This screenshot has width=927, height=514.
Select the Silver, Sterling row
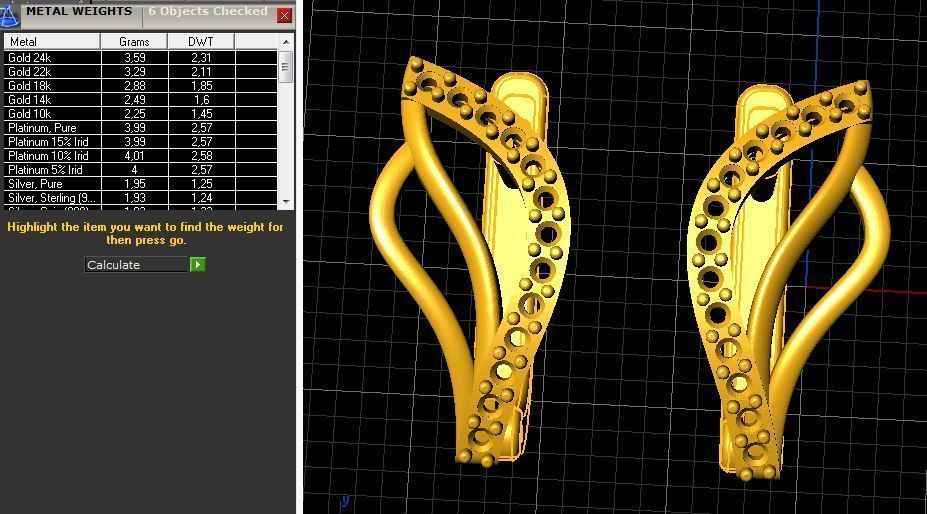pos(141,198)
